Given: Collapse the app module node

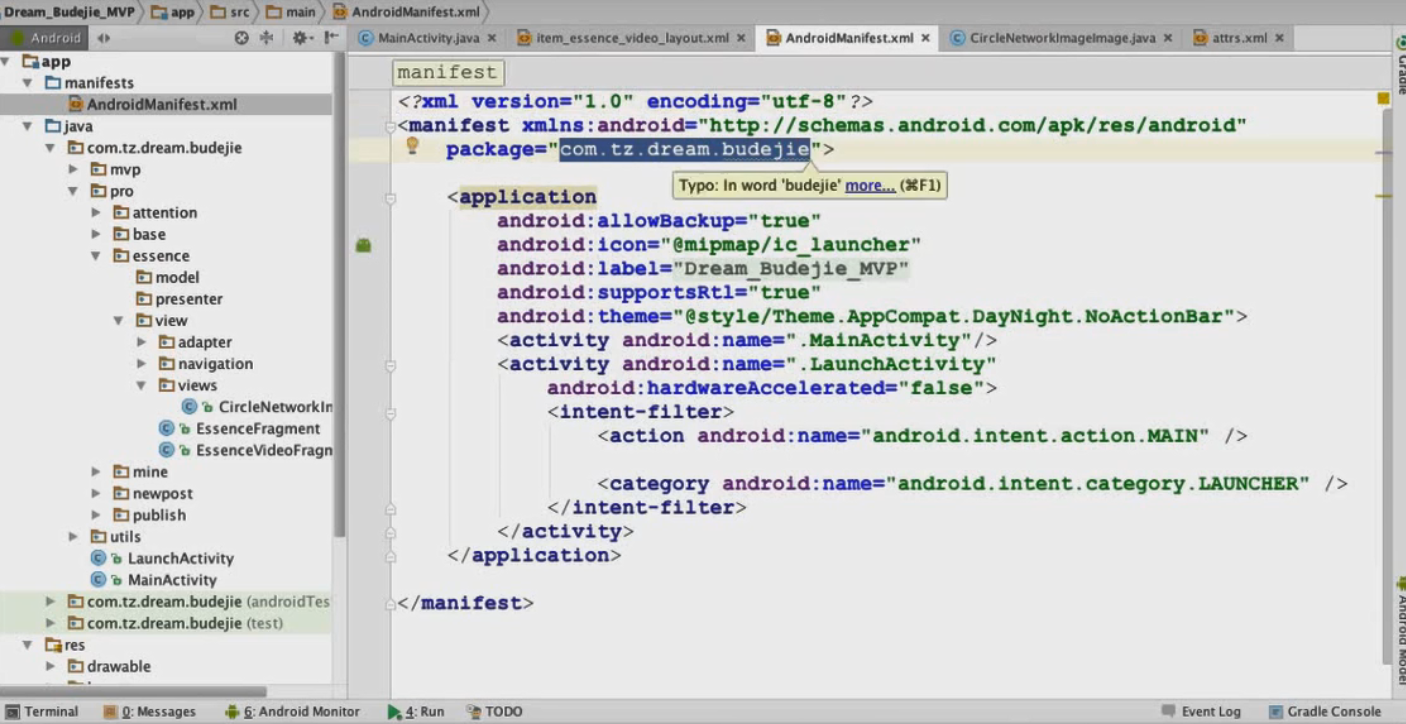Looking at the screenshot, I should (x=7, y=61).
